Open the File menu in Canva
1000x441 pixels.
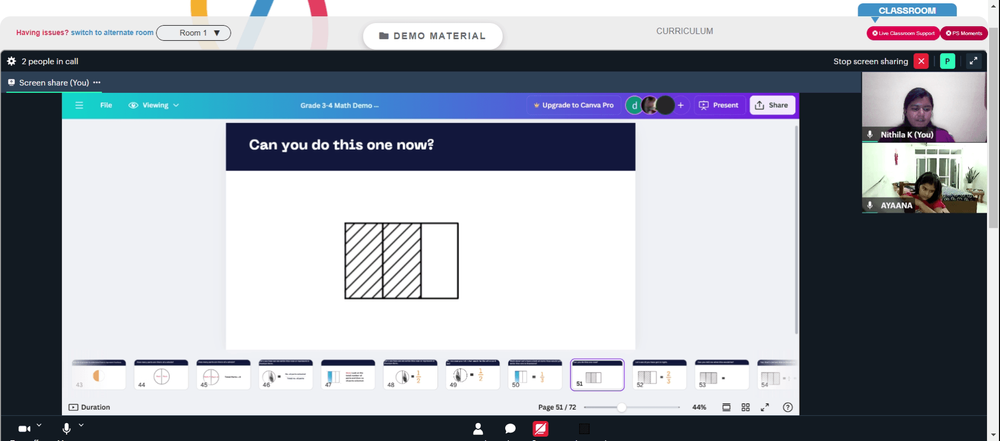[106, 105]
